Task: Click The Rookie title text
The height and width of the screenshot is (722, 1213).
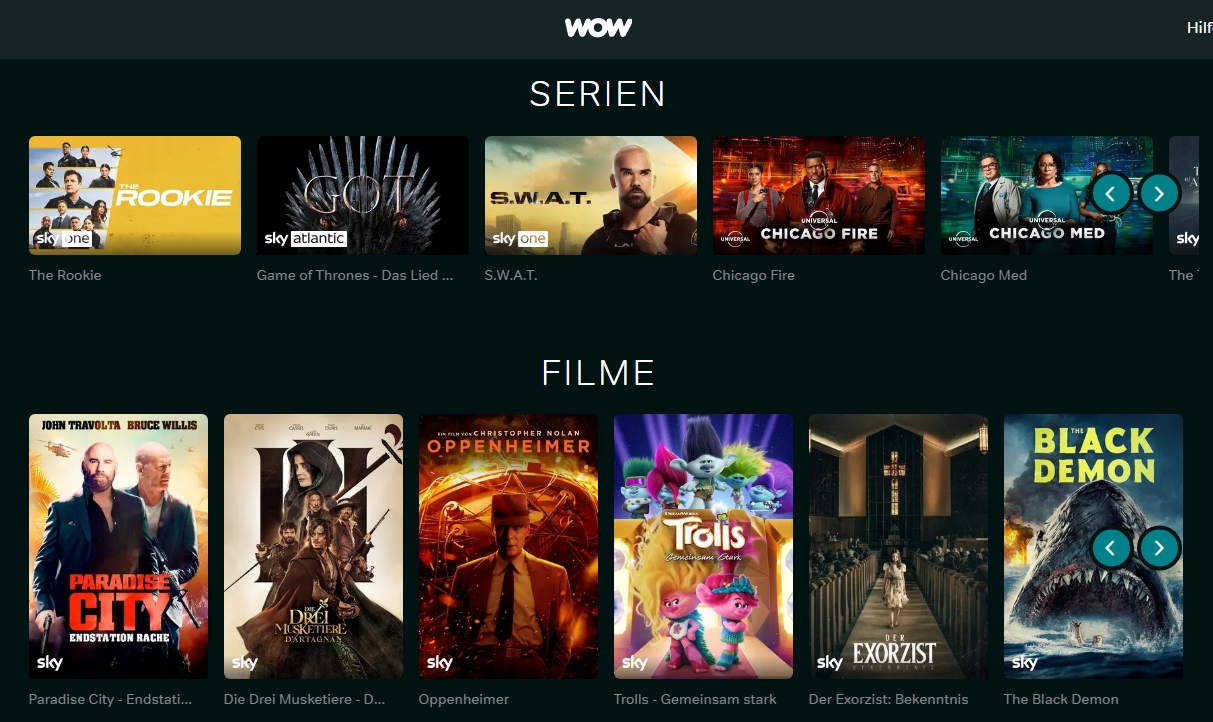Action: coord(65,275)
